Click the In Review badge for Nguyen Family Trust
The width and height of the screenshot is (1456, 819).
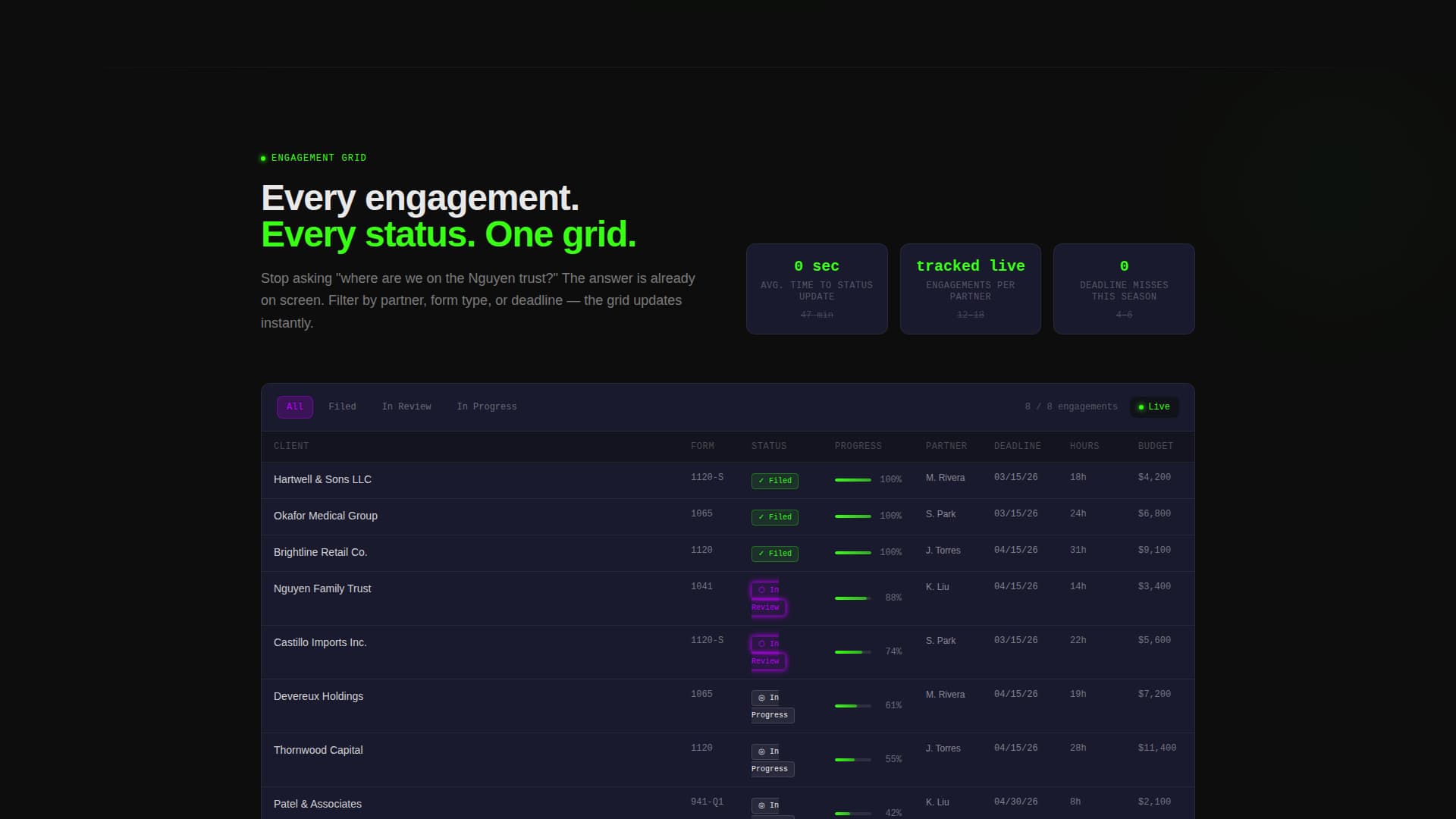pyautogui.click(x=768, y=598)
